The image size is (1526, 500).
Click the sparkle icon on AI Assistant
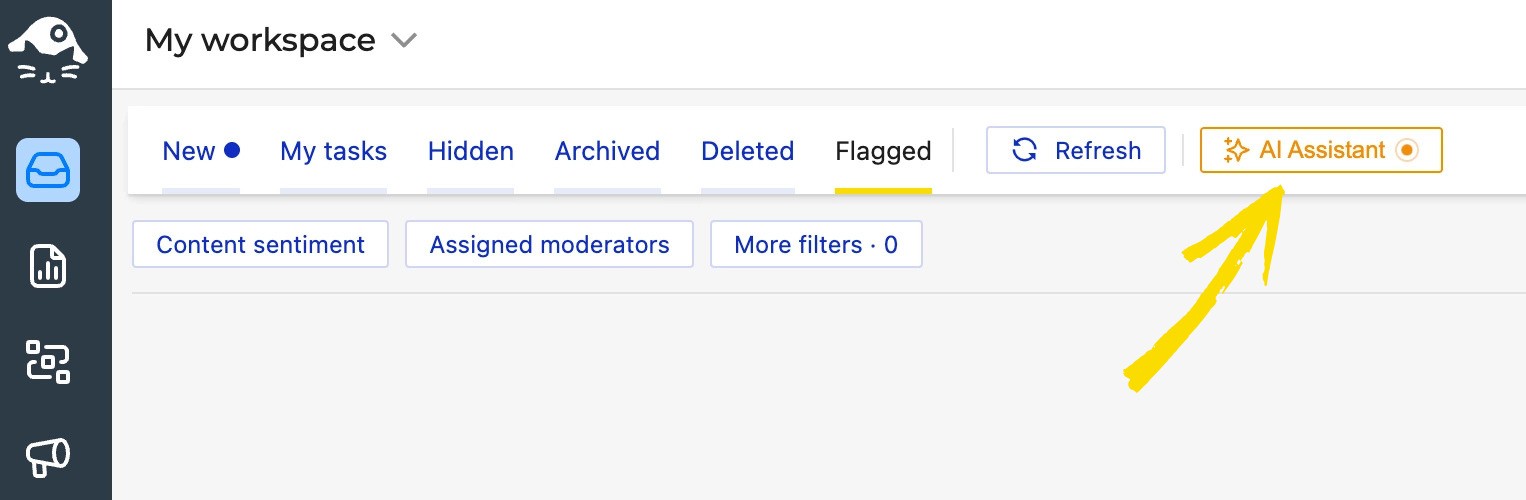(1236, 151)
